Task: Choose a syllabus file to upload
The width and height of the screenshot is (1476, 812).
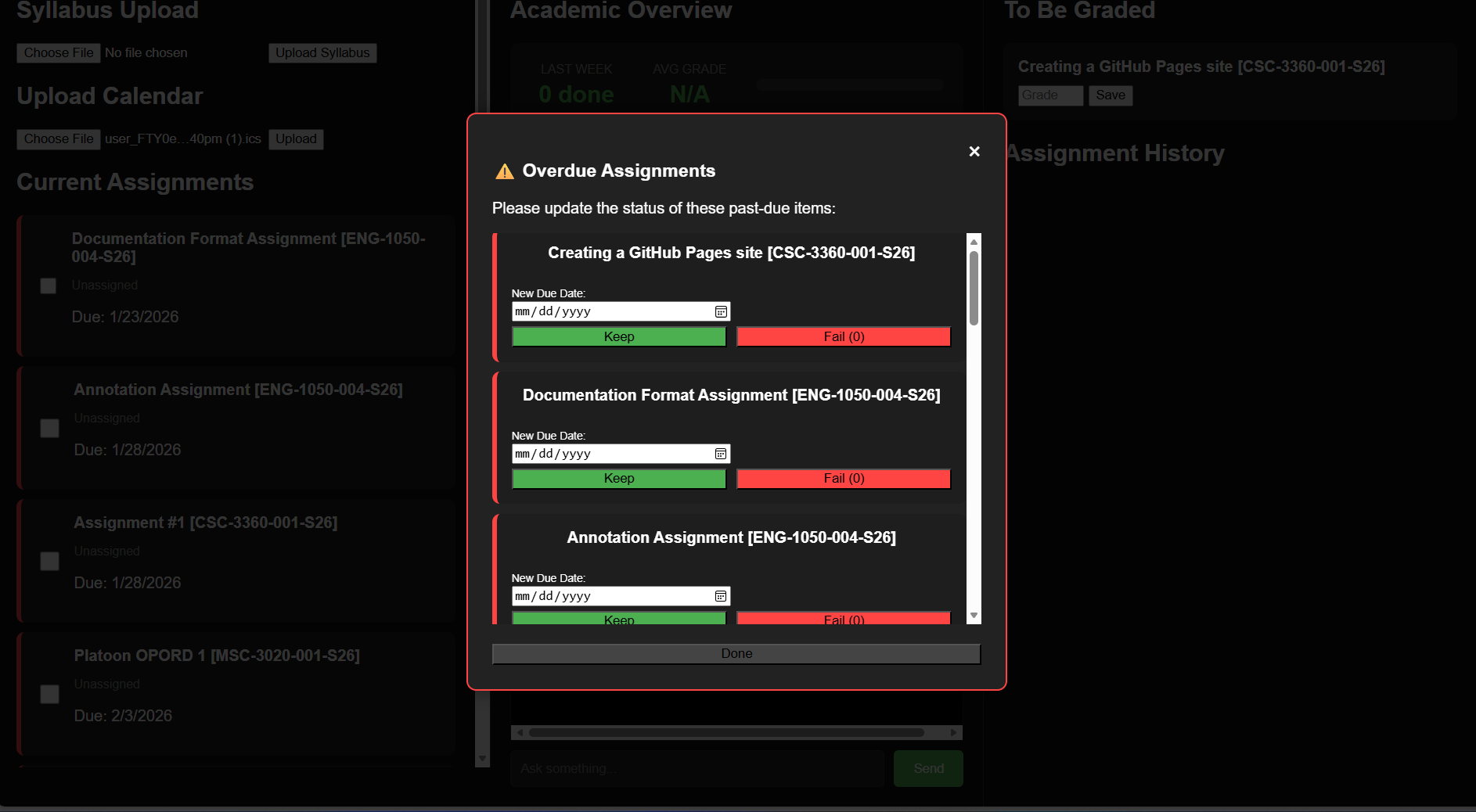Action: point(59,53)
